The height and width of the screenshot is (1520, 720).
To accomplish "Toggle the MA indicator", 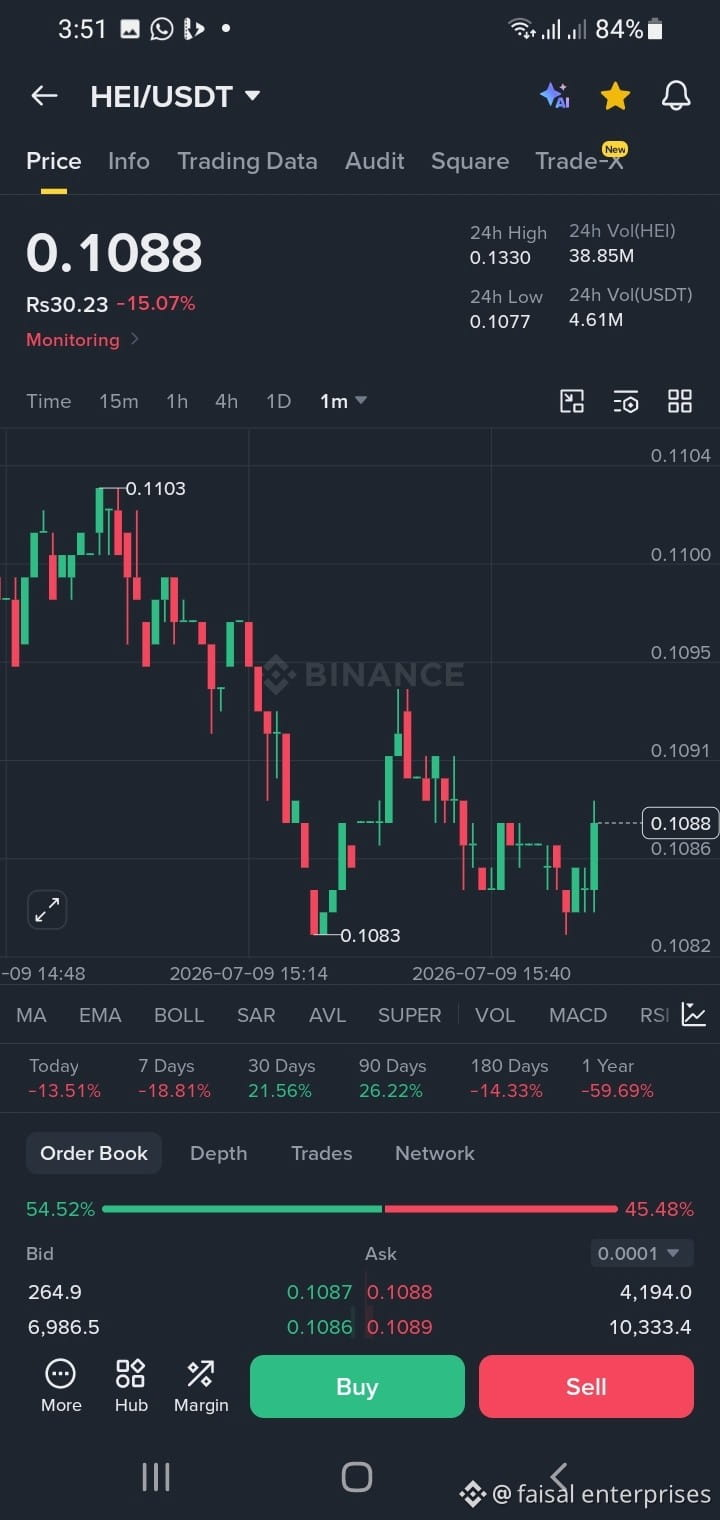I will 31,1015.
